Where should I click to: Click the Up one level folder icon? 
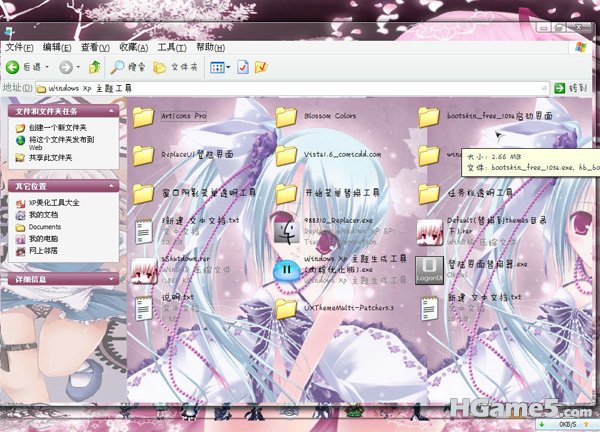pos(94,67)
